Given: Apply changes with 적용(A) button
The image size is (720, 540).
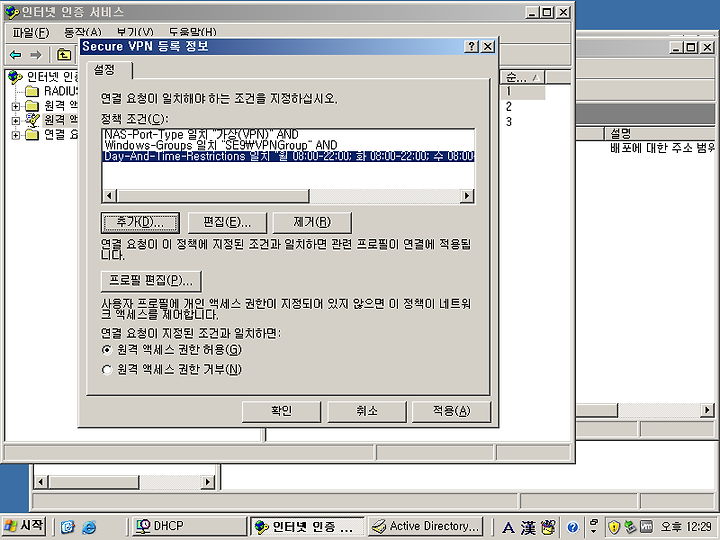Looking at the screenshot, I should tap(452, 411).
